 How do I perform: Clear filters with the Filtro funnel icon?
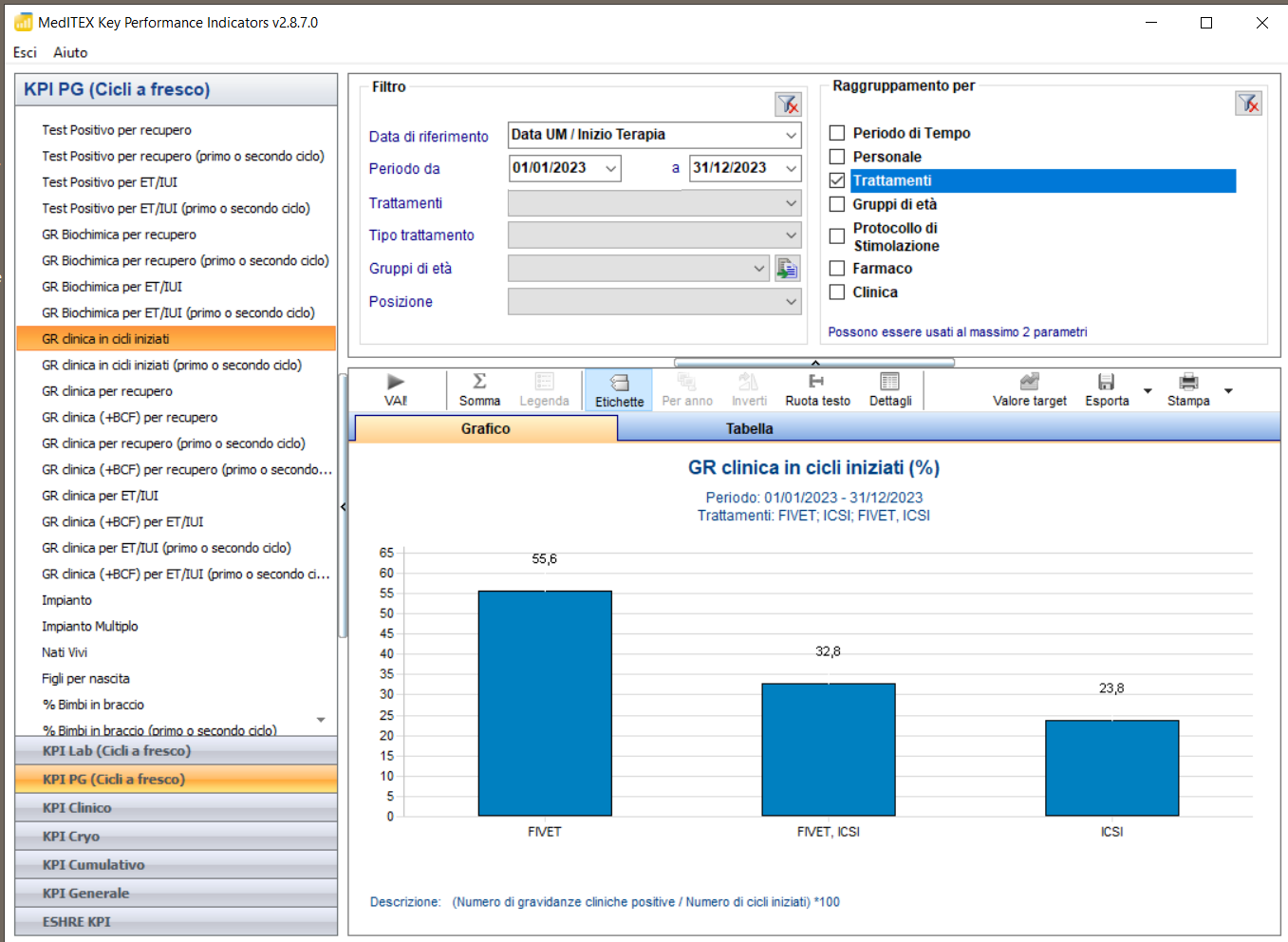788,104
